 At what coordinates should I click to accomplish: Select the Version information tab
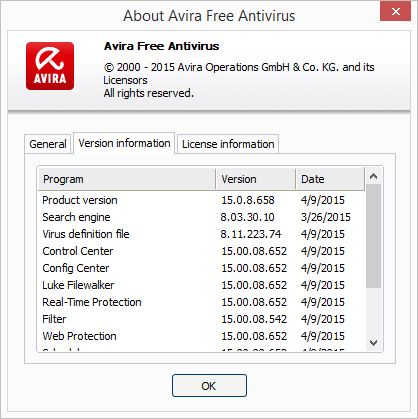tap(124, 143)
